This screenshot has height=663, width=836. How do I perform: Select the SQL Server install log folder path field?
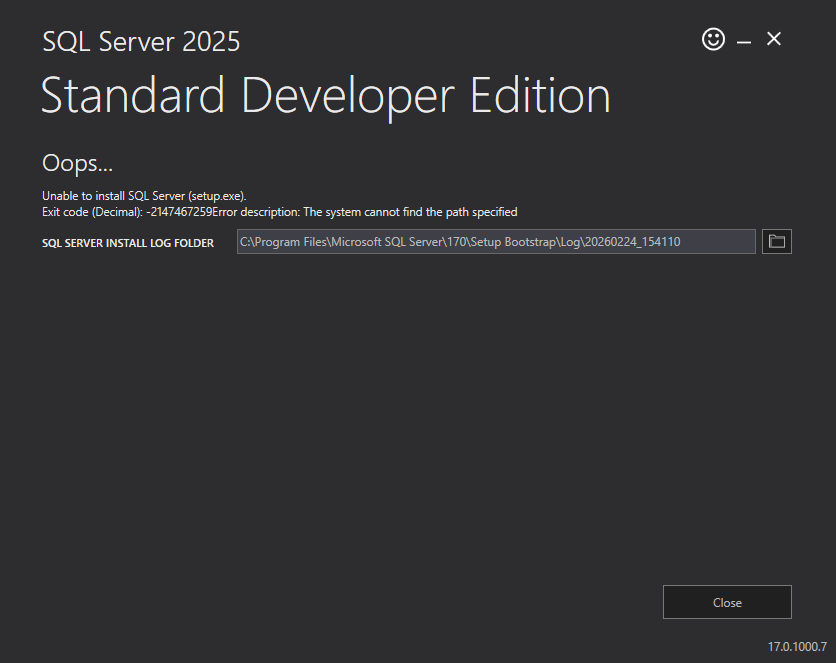(496, 241)
